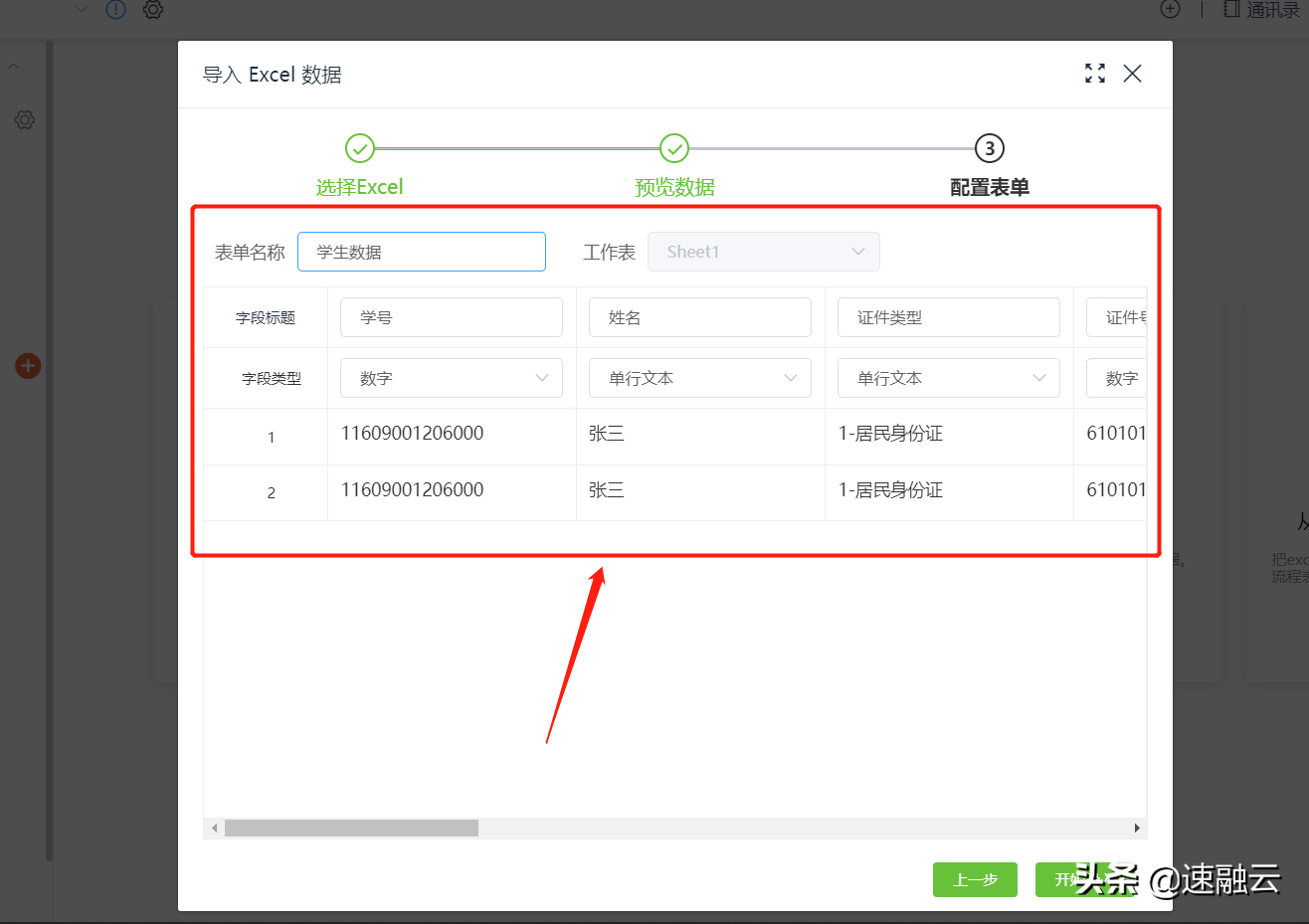Click 1-居民身份证 in row 1
The height and width of the screenshot is (924, 1309).
point(890,434)
